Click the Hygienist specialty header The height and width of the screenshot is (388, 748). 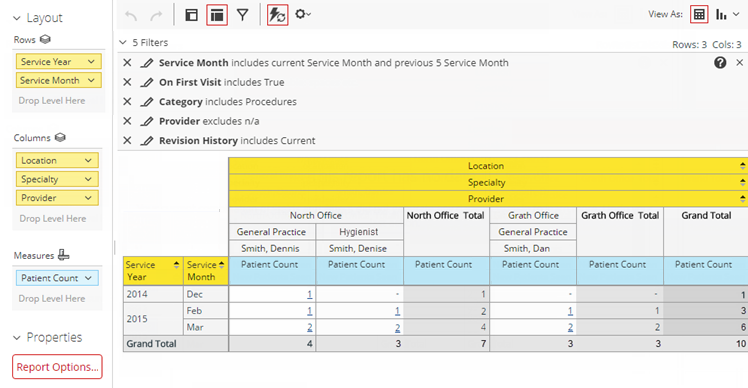[x=359, y=232]
